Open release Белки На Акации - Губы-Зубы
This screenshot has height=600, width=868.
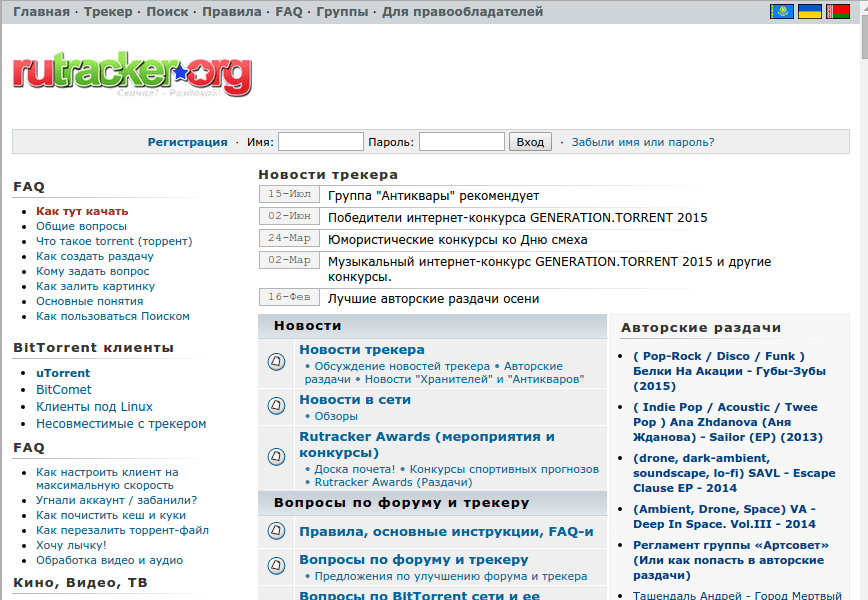(730, 371)
